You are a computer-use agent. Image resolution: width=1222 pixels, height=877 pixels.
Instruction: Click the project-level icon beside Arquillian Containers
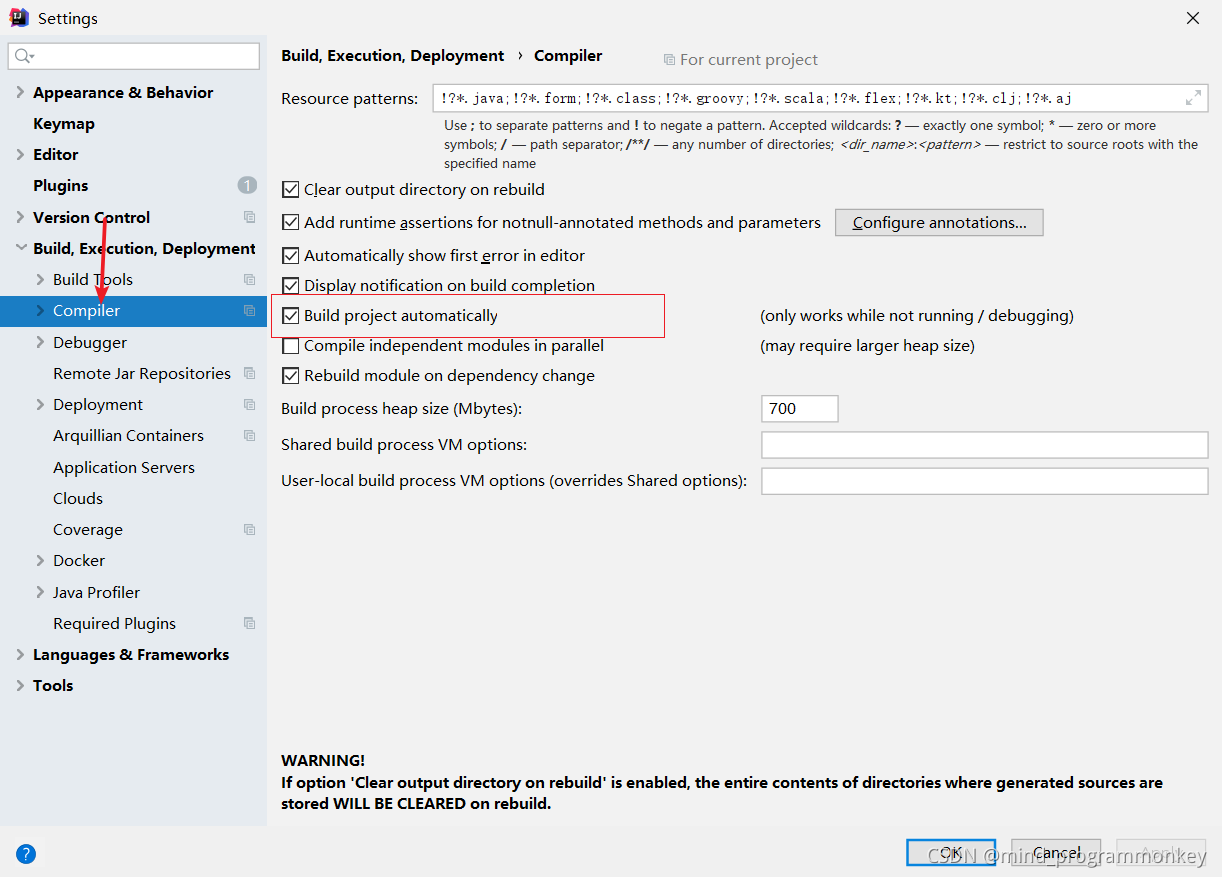[x=250, y=436]
